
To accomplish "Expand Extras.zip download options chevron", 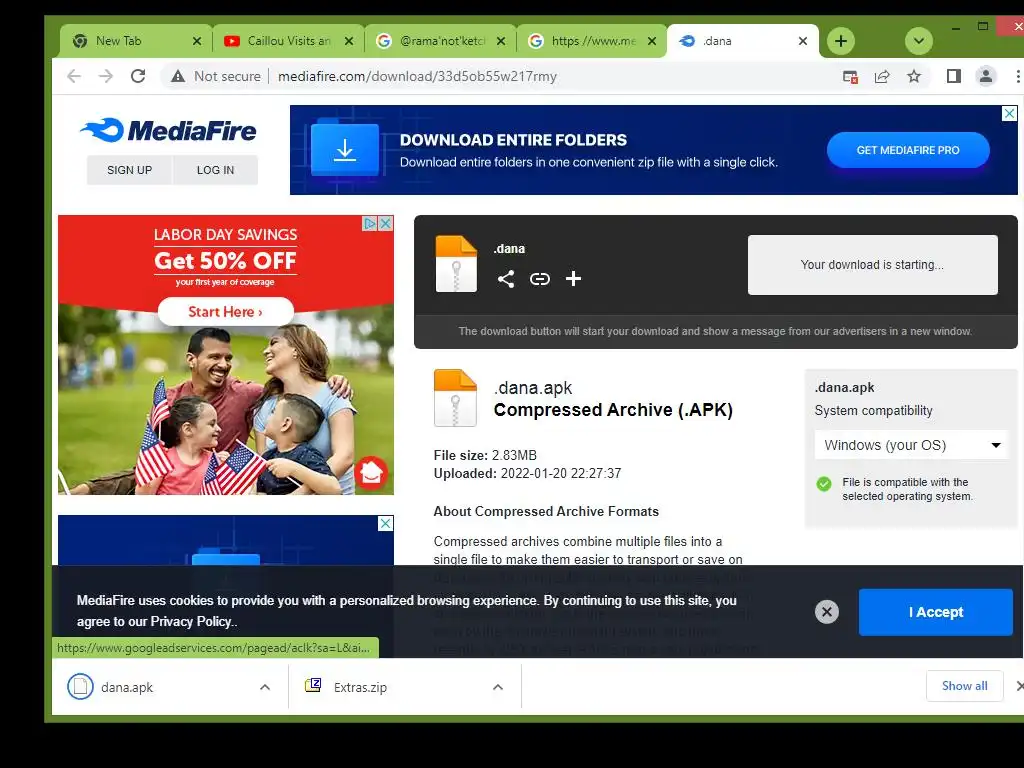I will [498, 687].
